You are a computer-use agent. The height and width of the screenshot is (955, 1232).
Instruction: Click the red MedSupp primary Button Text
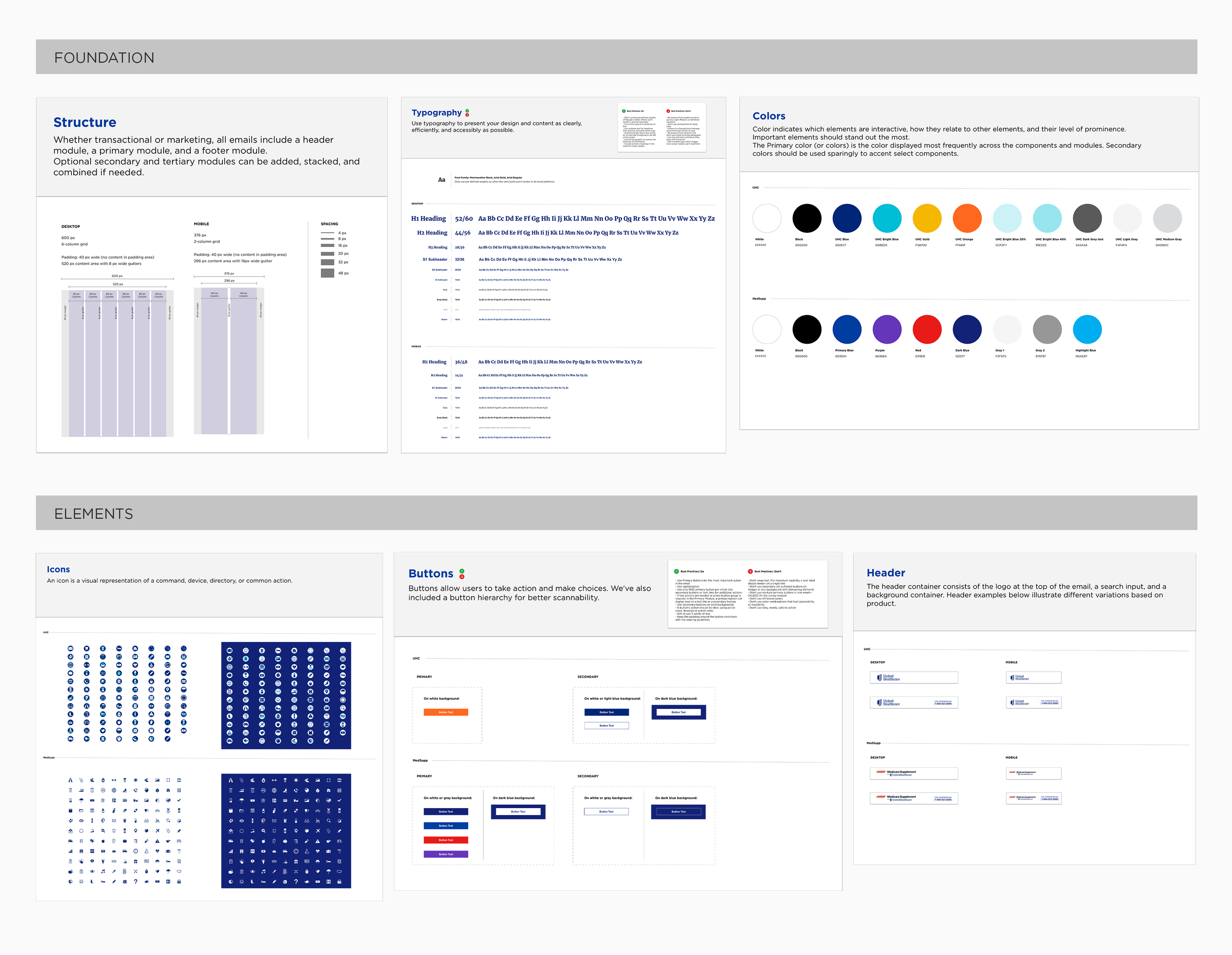[x=445, y=840]
